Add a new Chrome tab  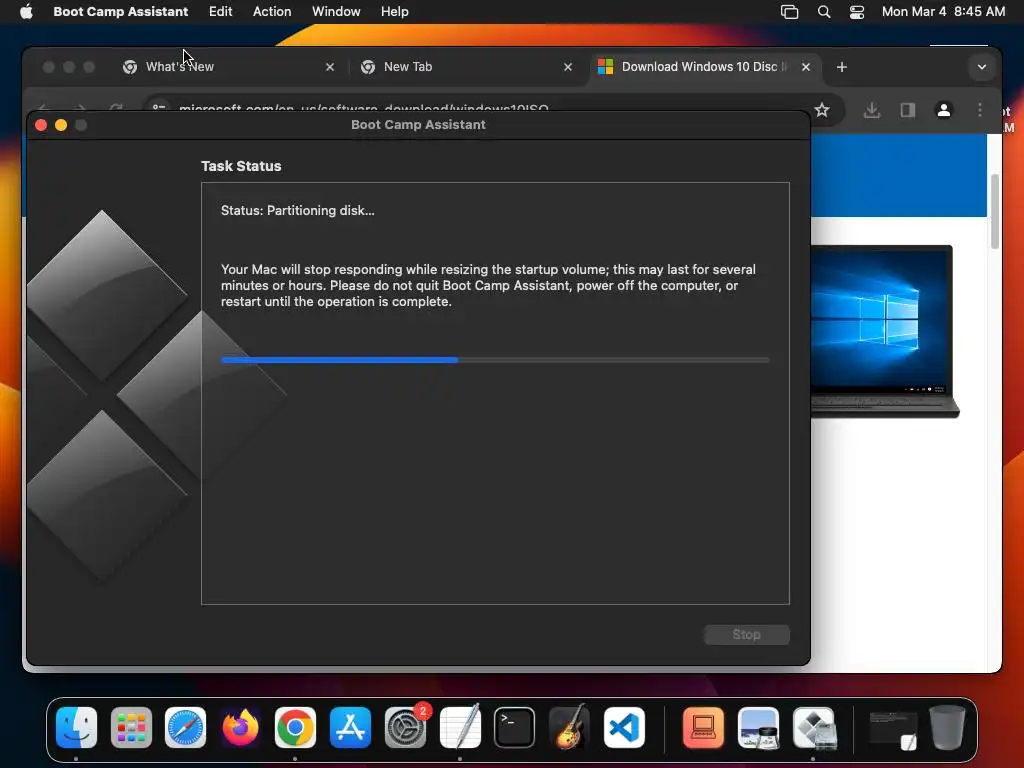coord(841,67)
